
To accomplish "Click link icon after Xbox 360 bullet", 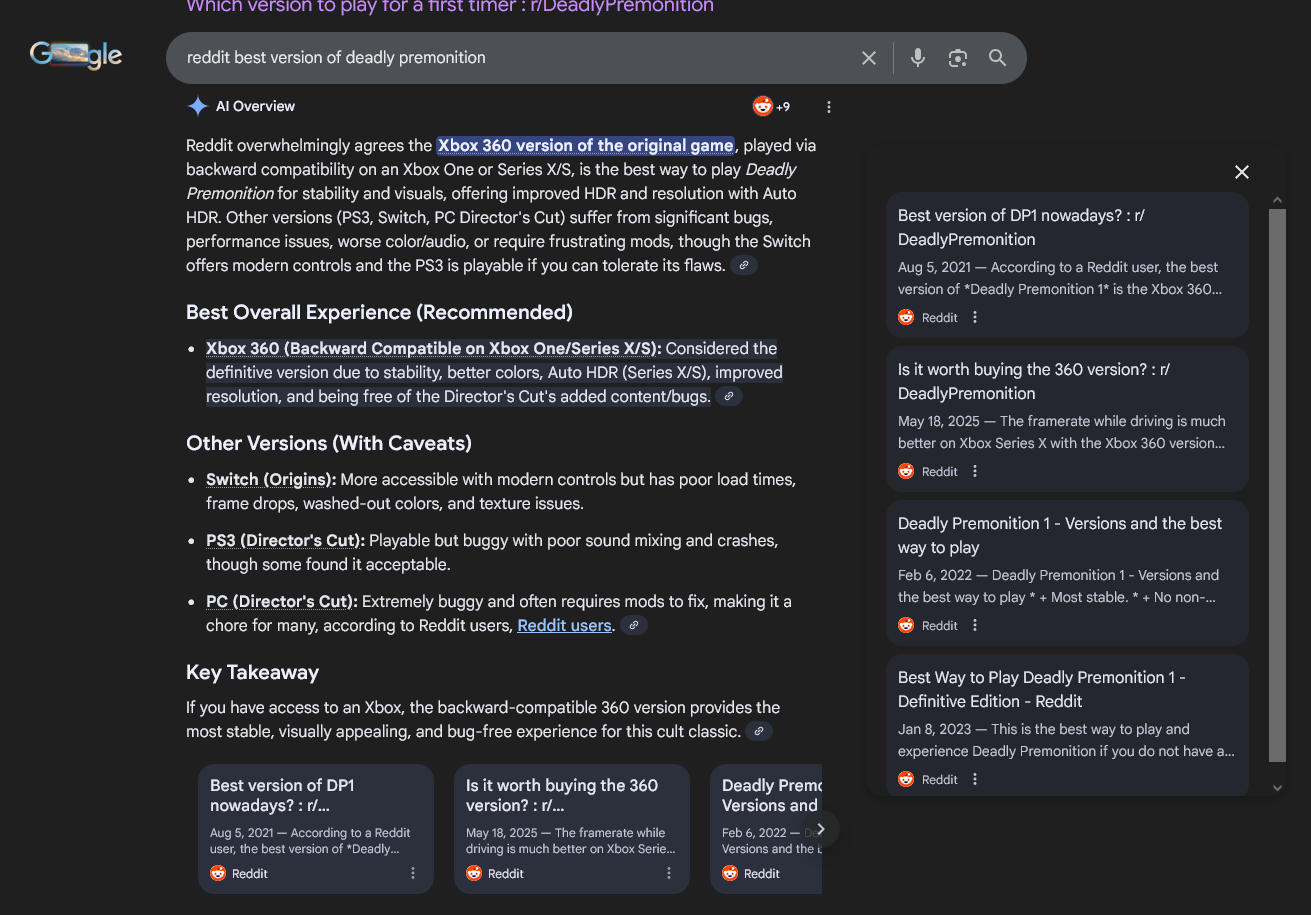I will (x=729, y=397).
